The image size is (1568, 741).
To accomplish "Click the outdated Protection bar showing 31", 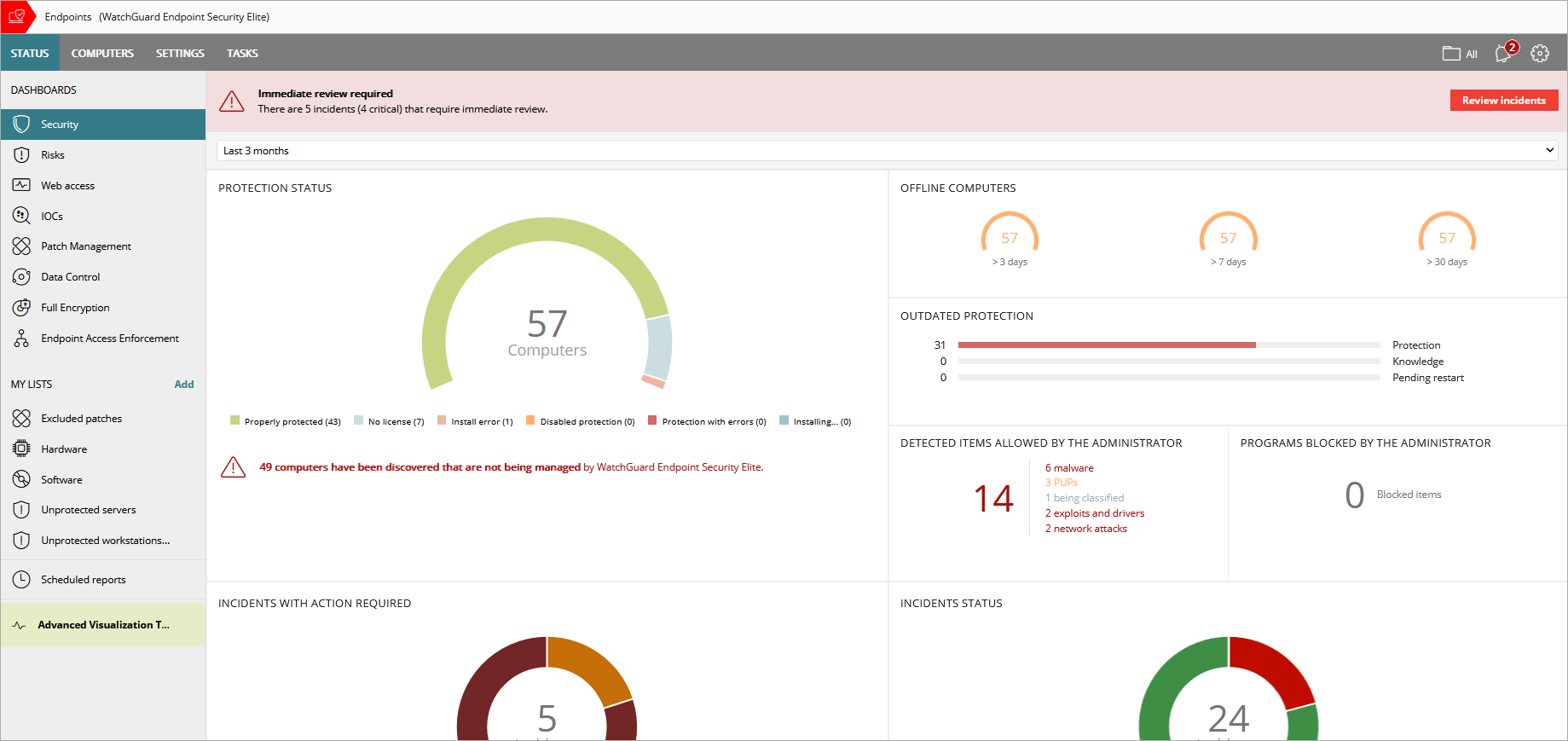I will (1169, 345).
